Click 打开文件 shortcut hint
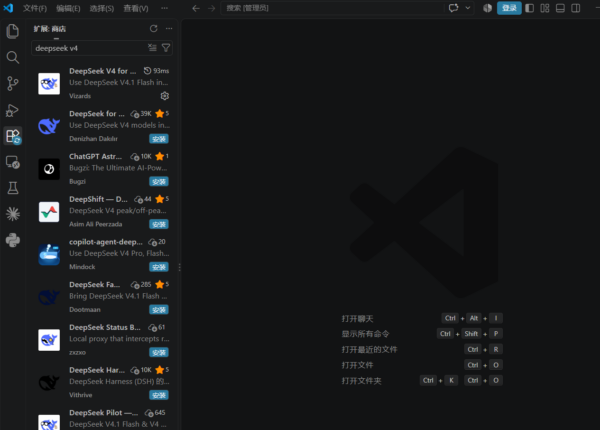 (357, 365)
